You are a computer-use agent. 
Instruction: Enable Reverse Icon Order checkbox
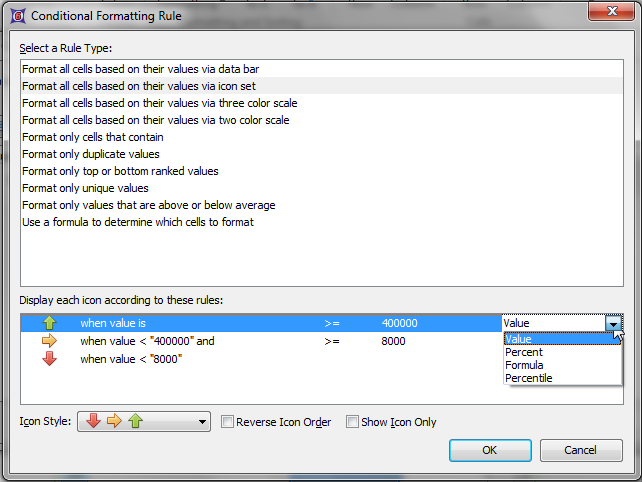point(228,422)
